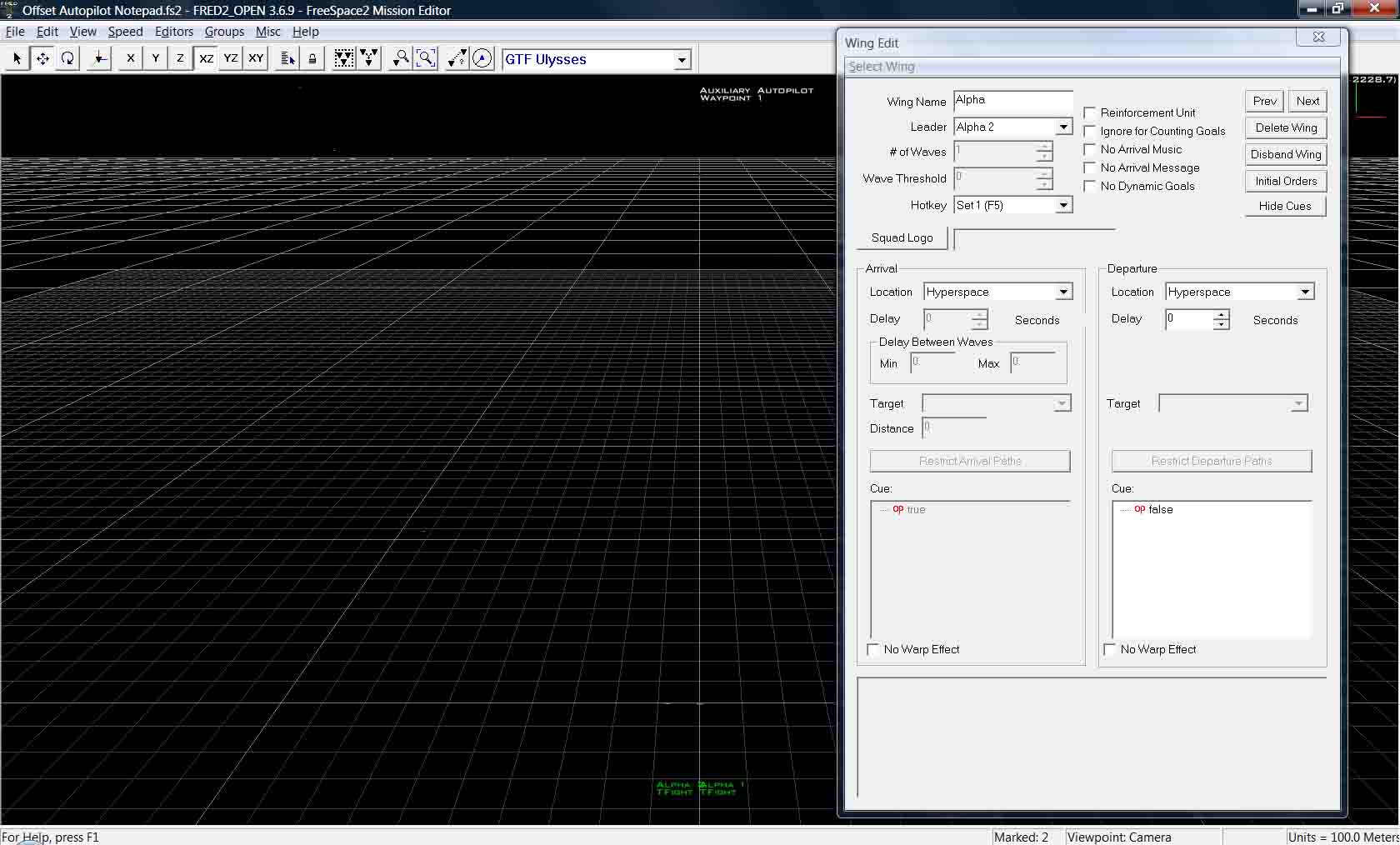The height and width of the screenshot is (845, 1400).
Task: Click the form wing icon
Action: [x=343, y=58]
